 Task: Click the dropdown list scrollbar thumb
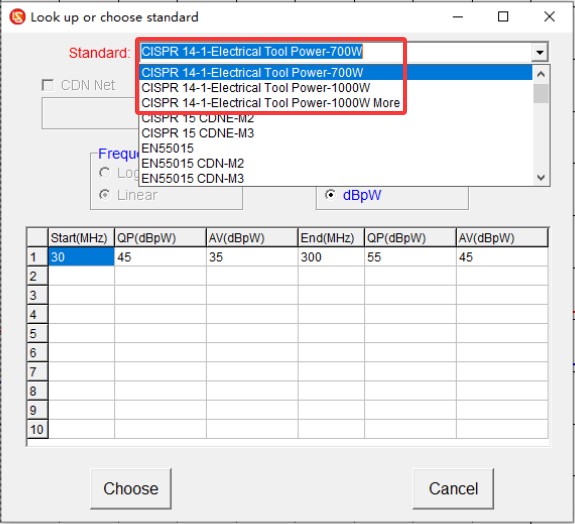(x=541, y=94)
